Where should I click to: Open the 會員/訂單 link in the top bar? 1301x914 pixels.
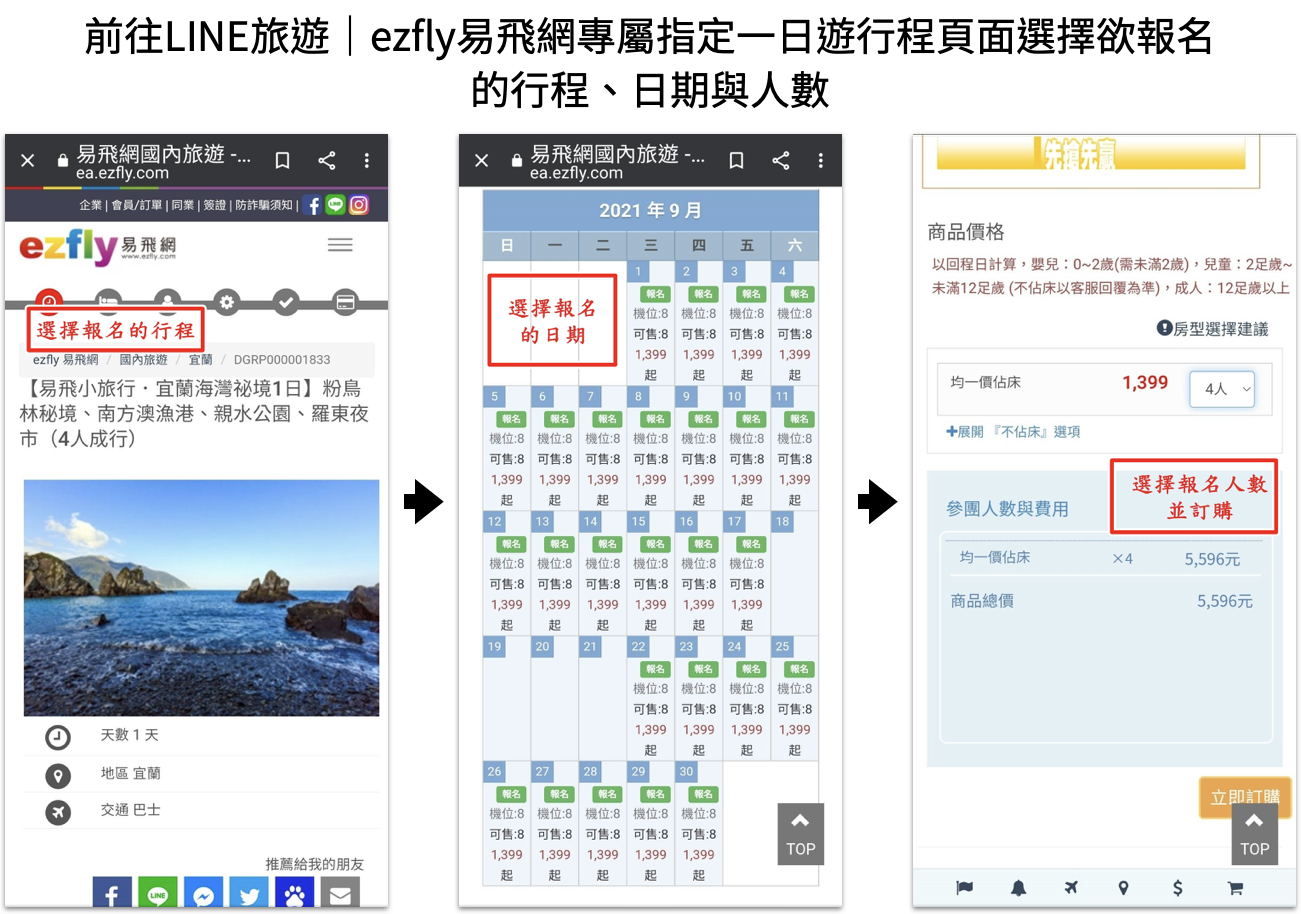click(x=135, y=205)
